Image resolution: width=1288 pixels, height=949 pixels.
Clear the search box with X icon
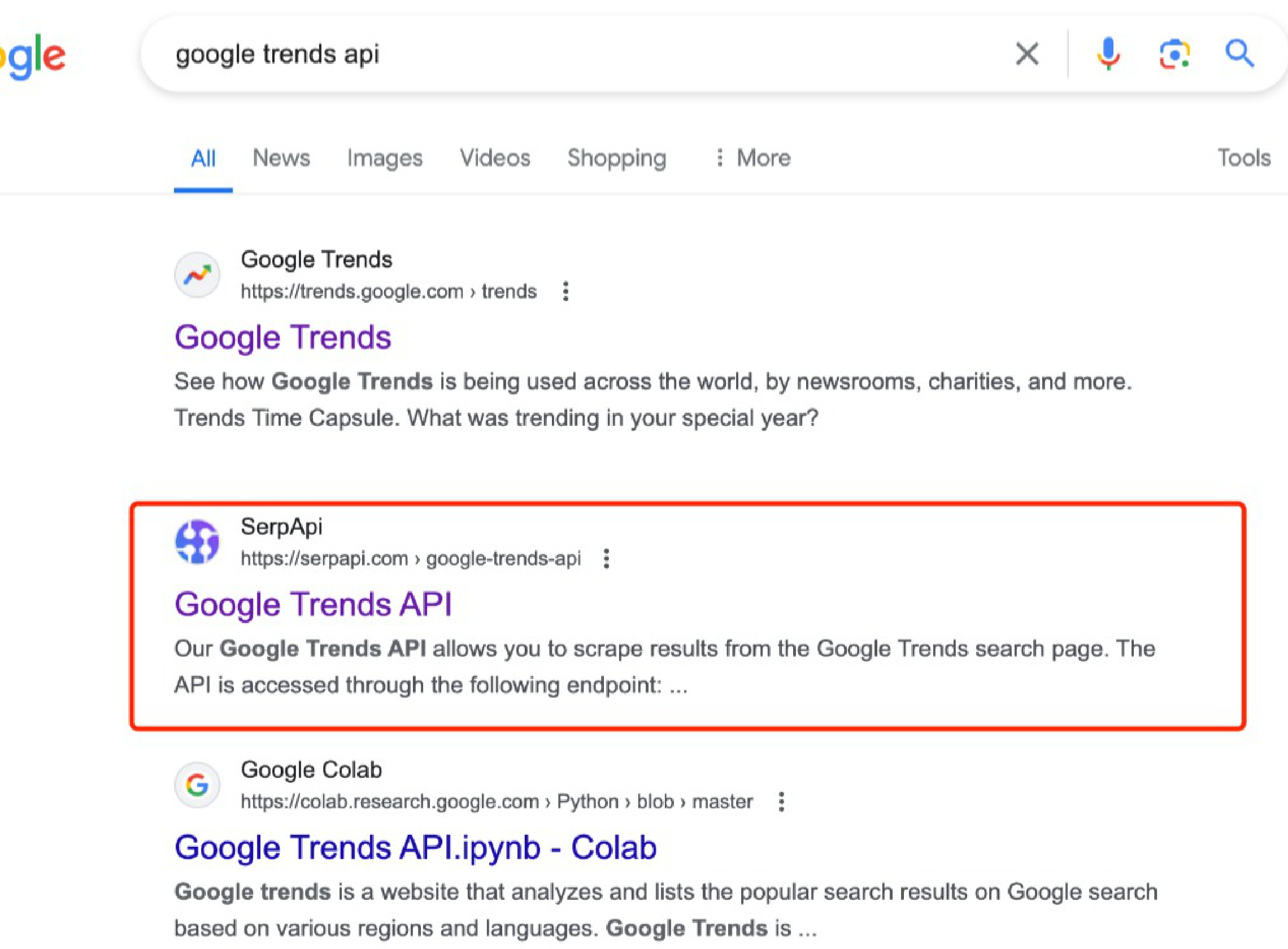tap(1026, 55)
